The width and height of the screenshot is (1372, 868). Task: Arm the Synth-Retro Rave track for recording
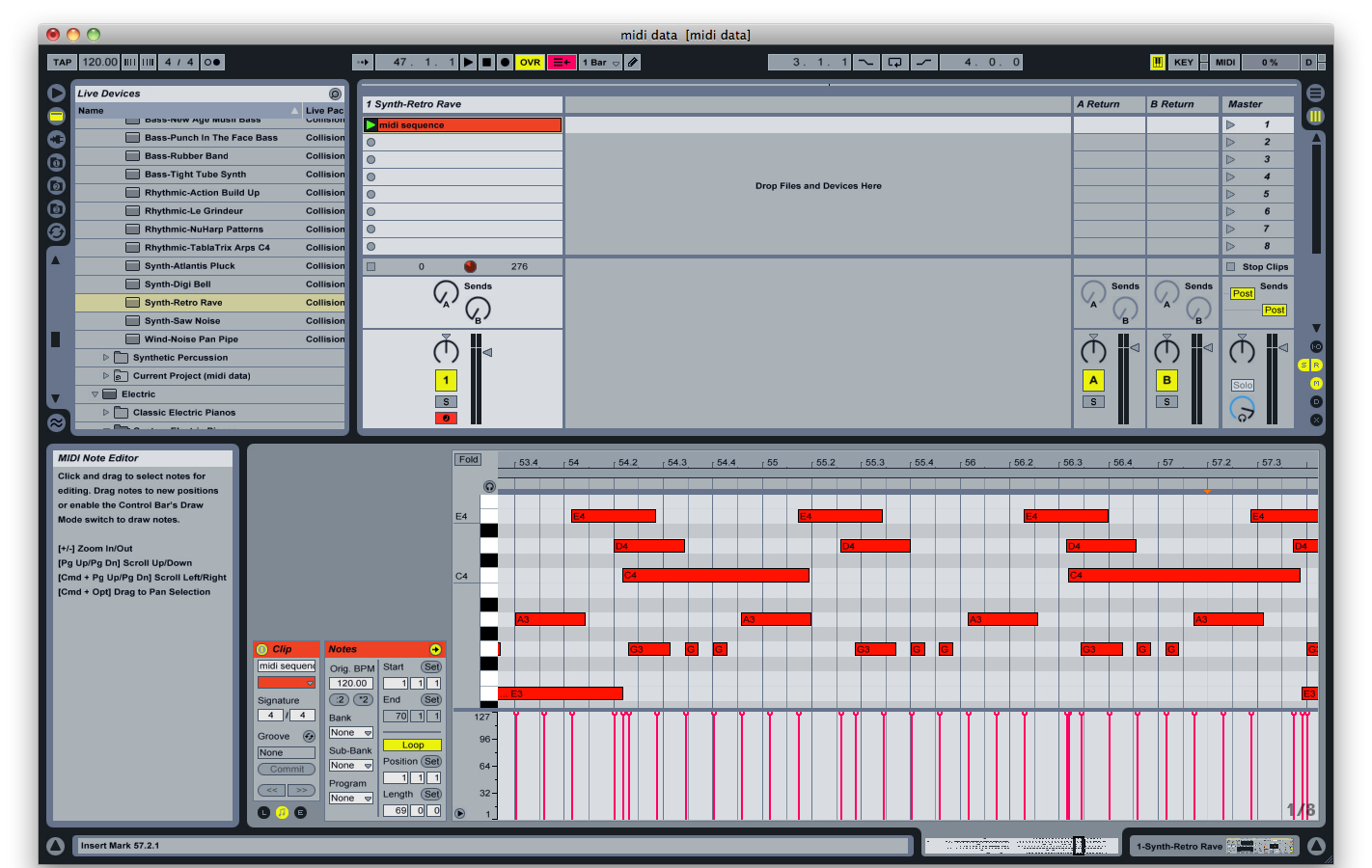(x=446, y=419)
